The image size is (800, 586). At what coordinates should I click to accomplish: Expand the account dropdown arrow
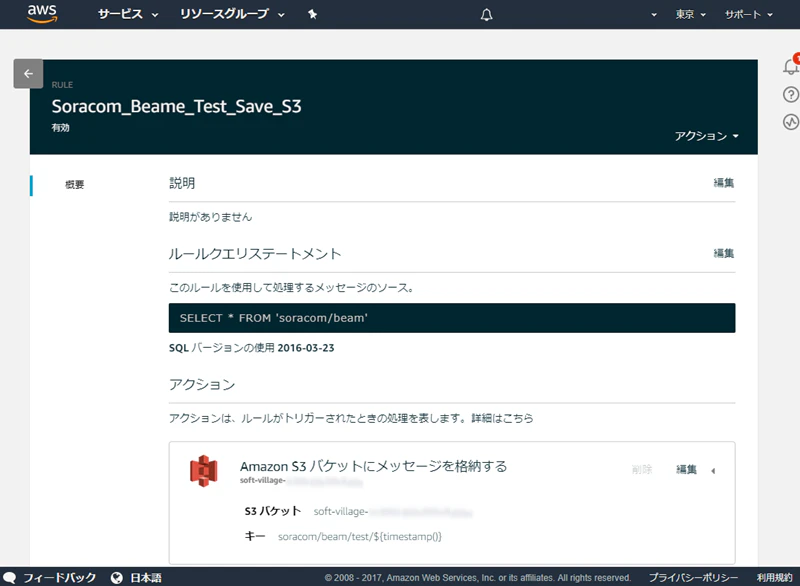(654, 15)
